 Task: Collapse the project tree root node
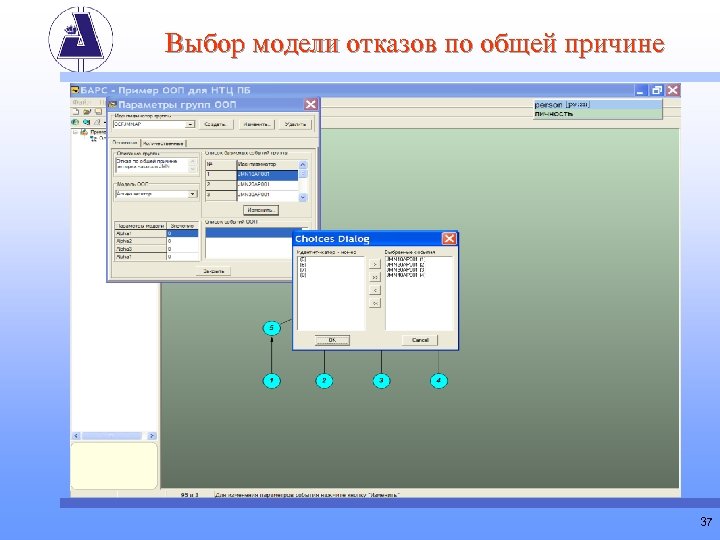click(x=75, y=132)
